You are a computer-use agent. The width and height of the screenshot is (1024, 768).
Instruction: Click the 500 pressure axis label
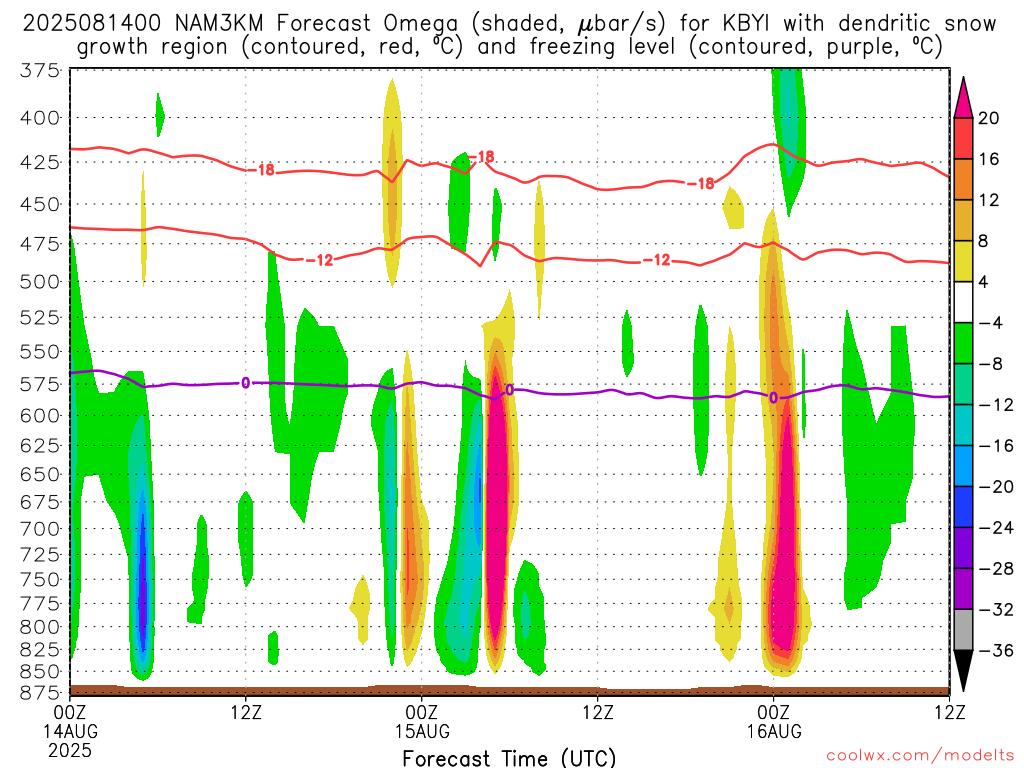[x=40, y=282]
